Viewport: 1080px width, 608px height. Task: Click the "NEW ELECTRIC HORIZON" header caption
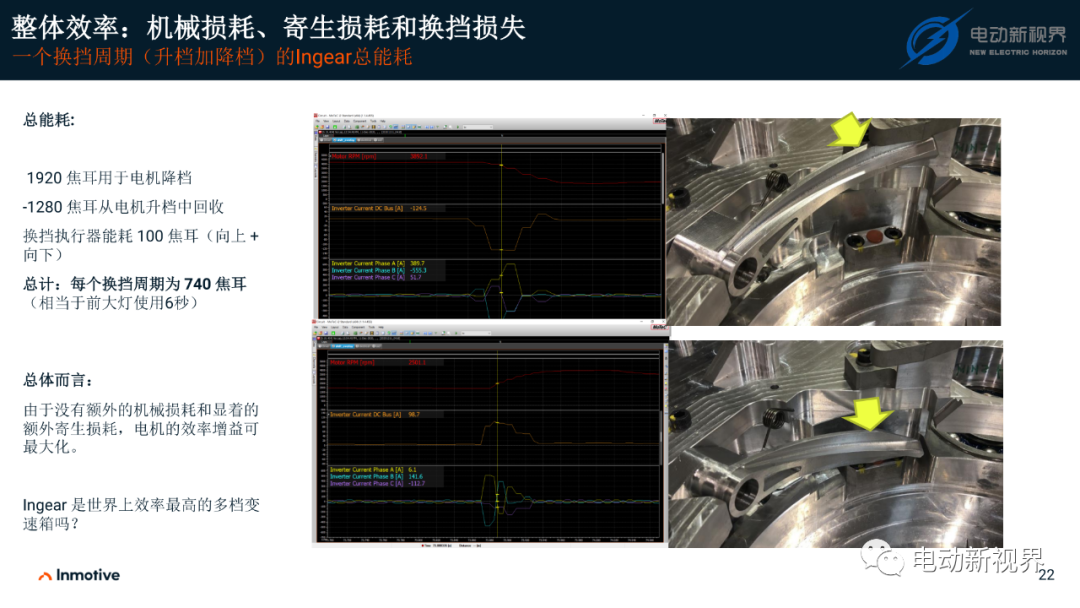click(x=1018, y=52)
